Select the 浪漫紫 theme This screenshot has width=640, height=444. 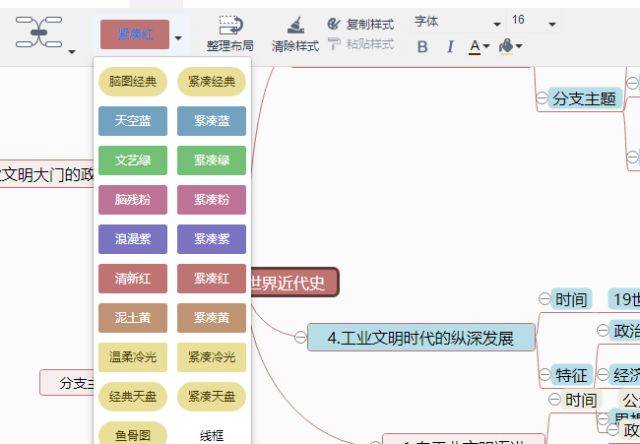coord(133,239)
